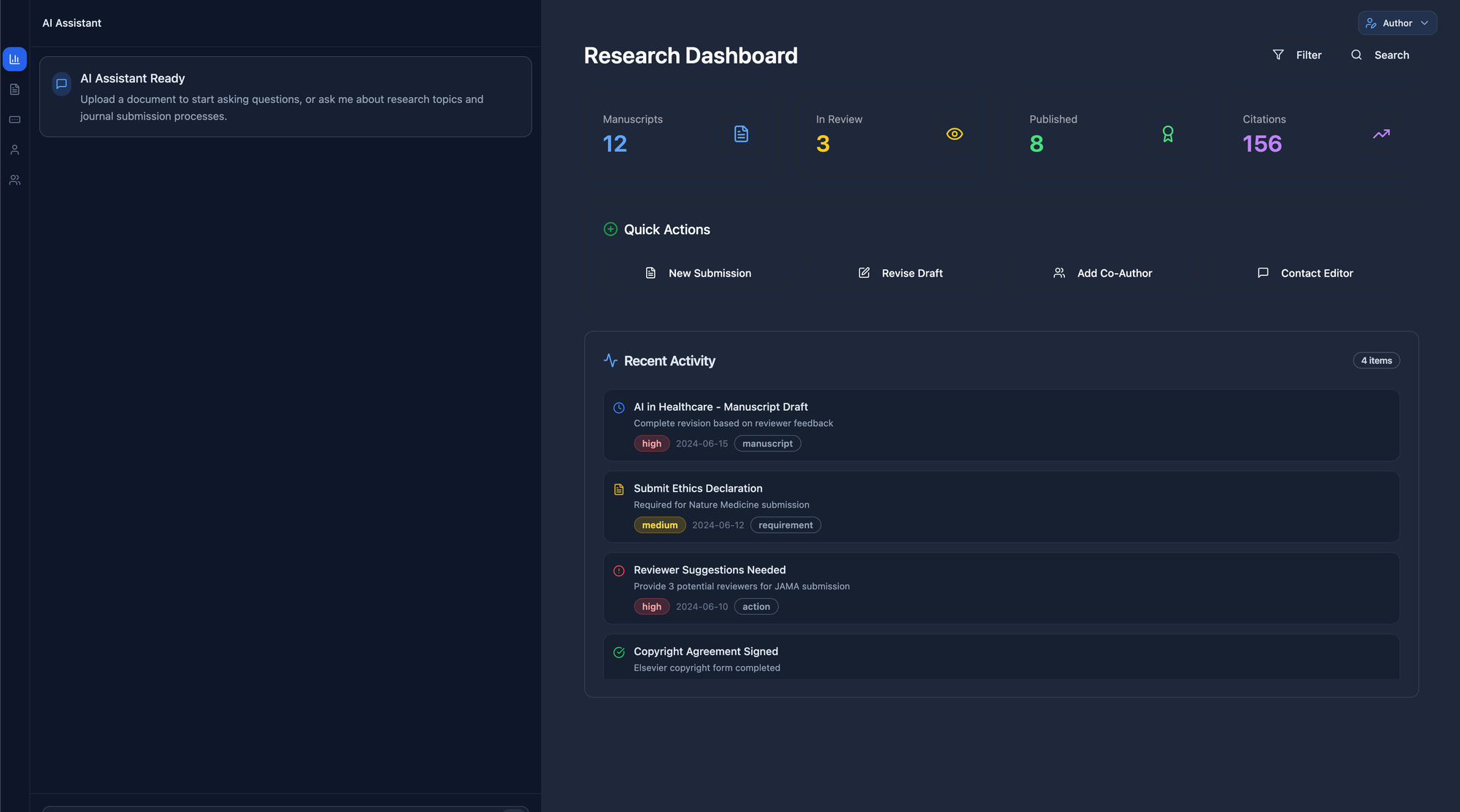Click the Quick Actions plus-circle icon
This screenshot has width=1460, height=812.
coord(610,229)
